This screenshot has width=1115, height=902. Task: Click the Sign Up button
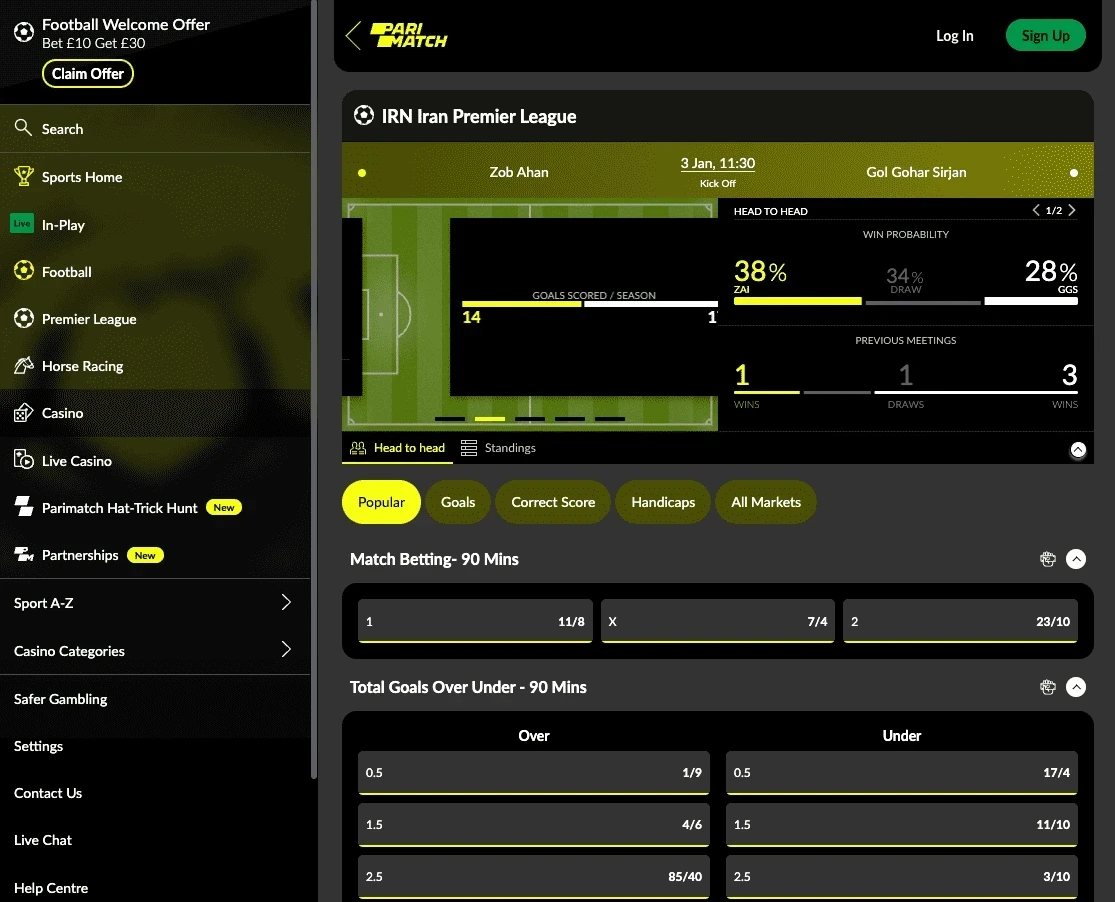pyautogui.click(x=1045, y=36)
